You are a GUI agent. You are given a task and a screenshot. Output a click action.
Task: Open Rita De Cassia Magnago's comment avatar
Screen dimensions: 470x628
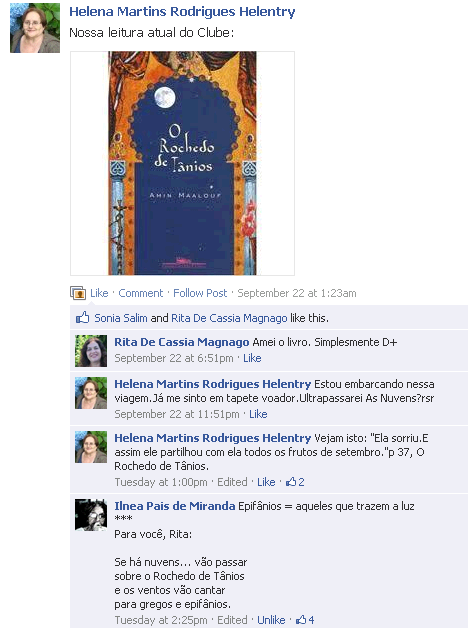[x=91, y=351]
